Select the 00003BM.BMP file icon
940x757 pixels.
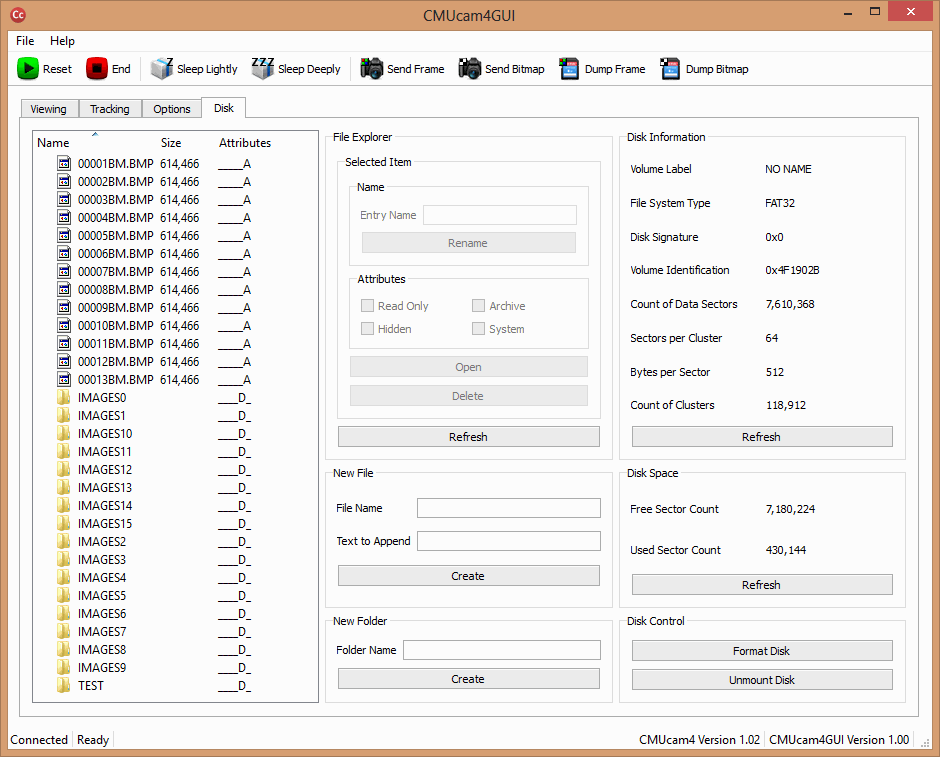(x=64, y=199)
